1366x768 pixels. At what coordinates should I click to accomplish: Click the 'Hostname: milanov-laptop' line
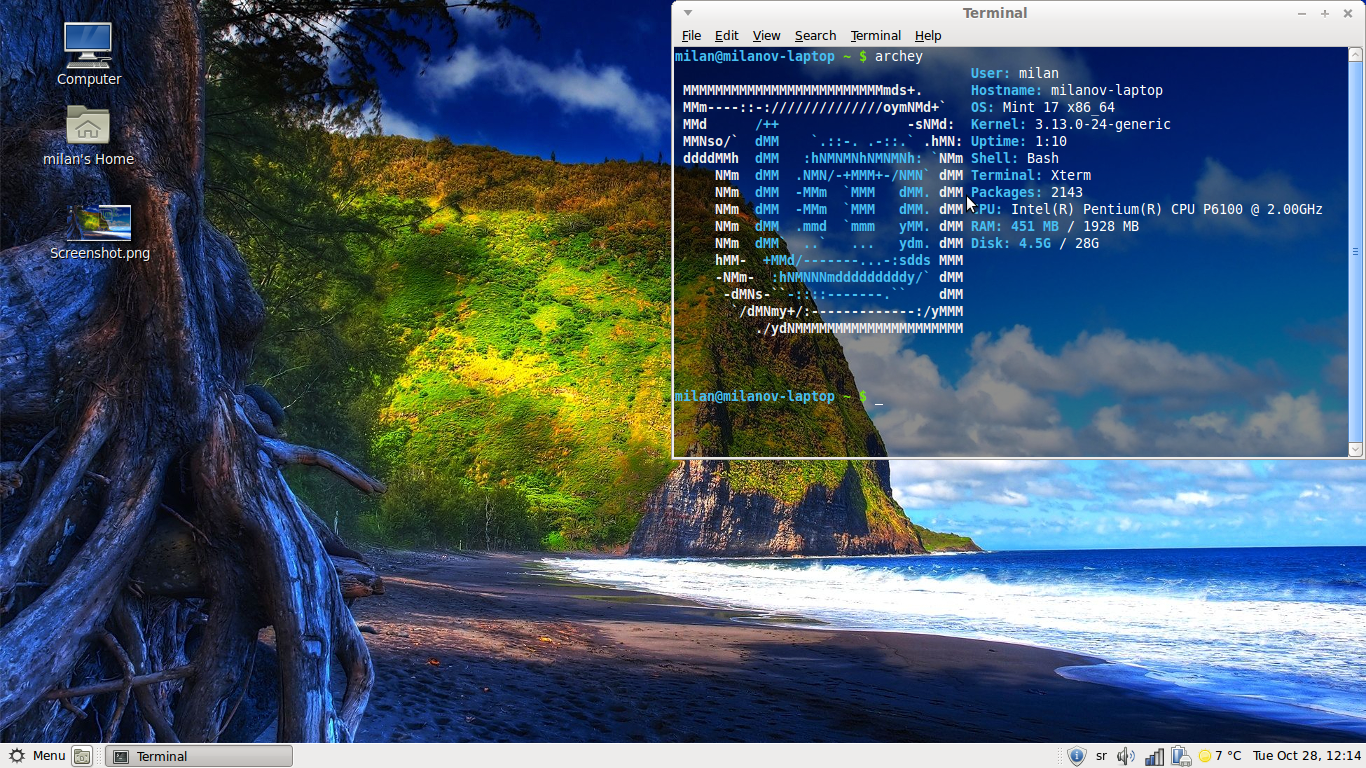1067,90
